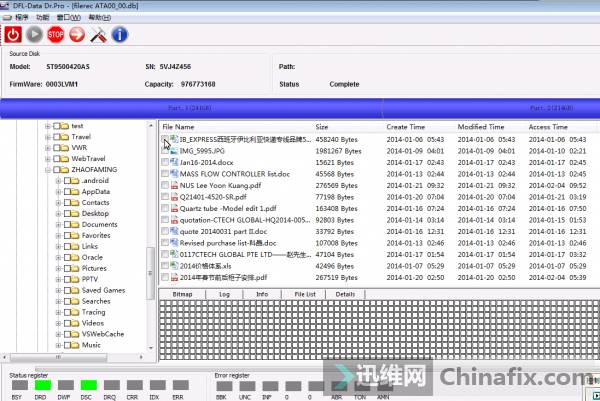Click the red right-arrow icon
600x401 pixels.
77,35
